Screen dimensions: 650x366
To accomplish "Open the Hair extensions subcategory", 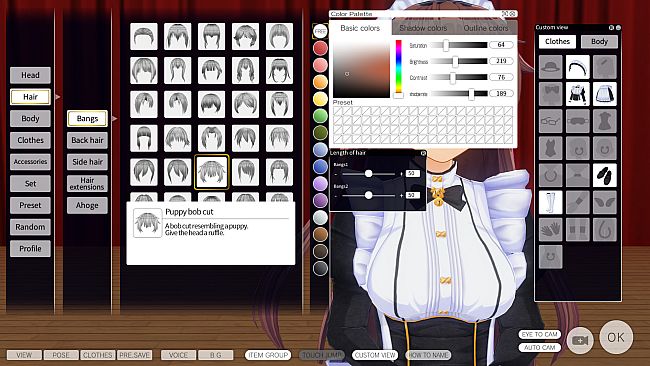I will 87,184.
